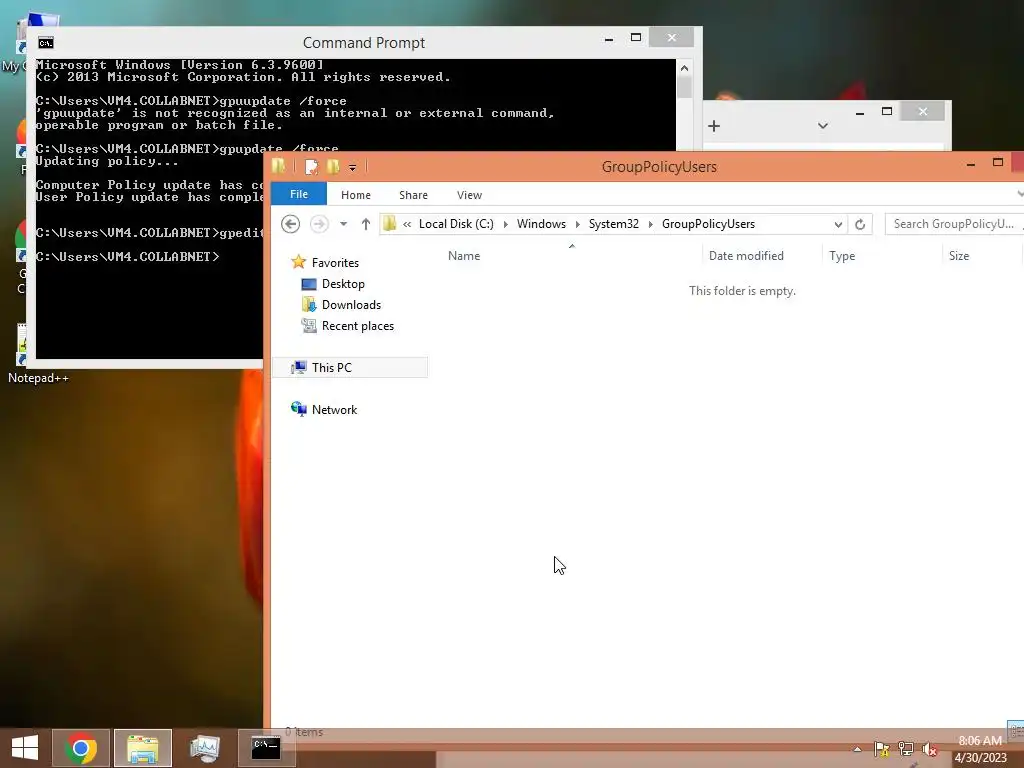The image size is (1024, 768).
Task: Expand subfolders arrow after System32 in path
Action: (650, 224)
